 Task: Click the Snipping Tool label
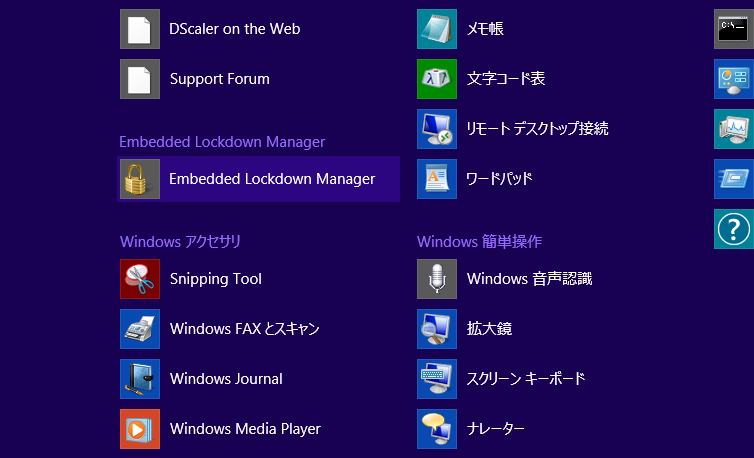coord(216,279)
